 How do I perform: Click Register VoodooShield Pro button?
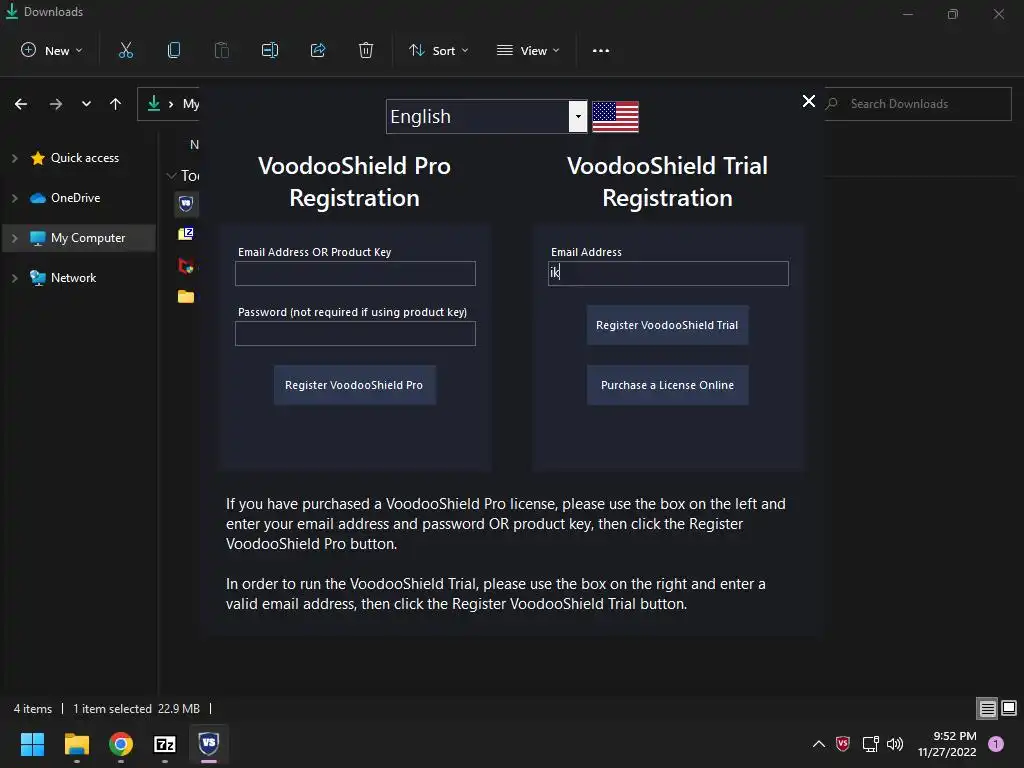(355, 385)
